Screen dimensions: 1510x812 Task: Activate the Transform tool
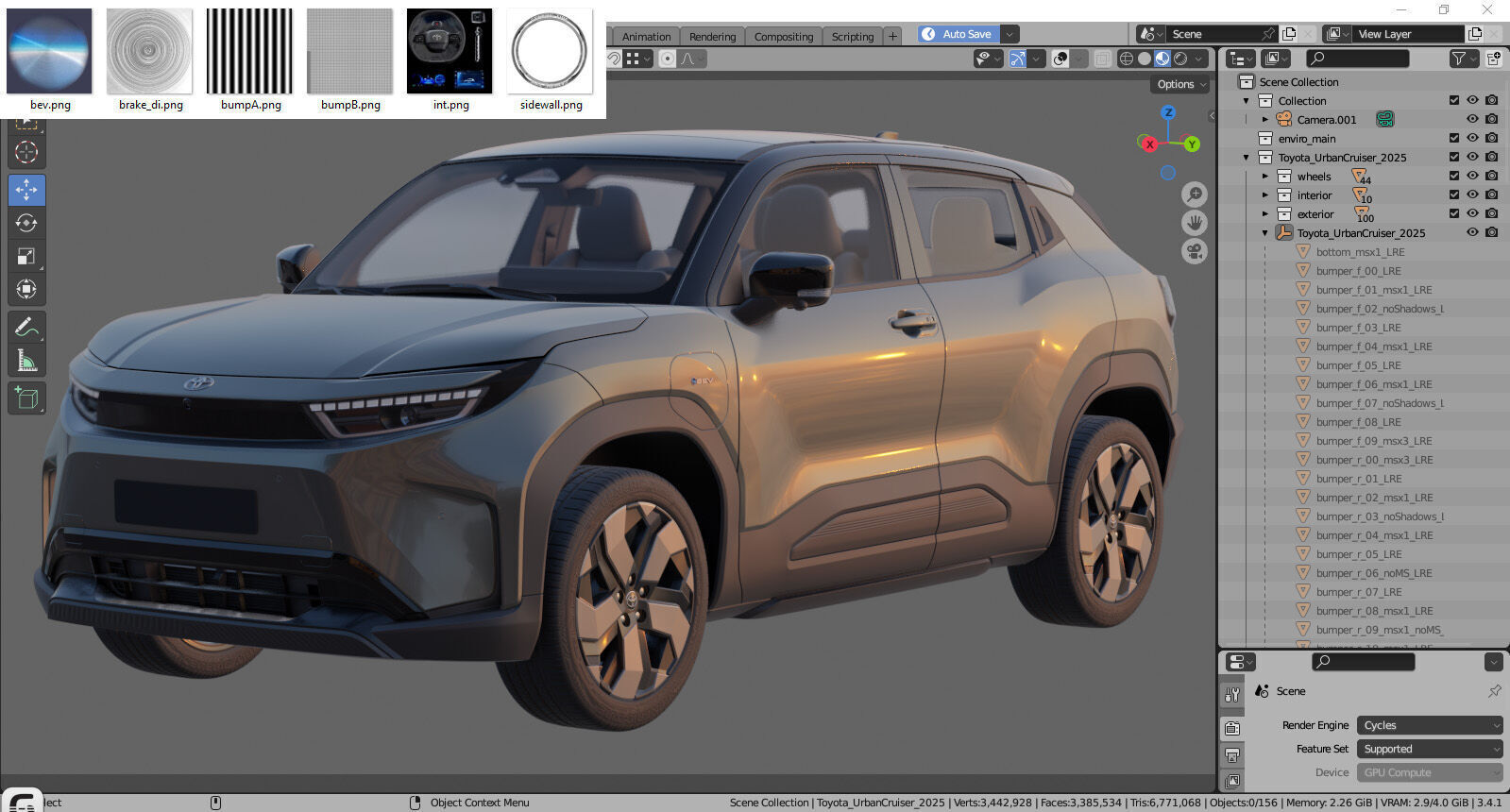26,289
